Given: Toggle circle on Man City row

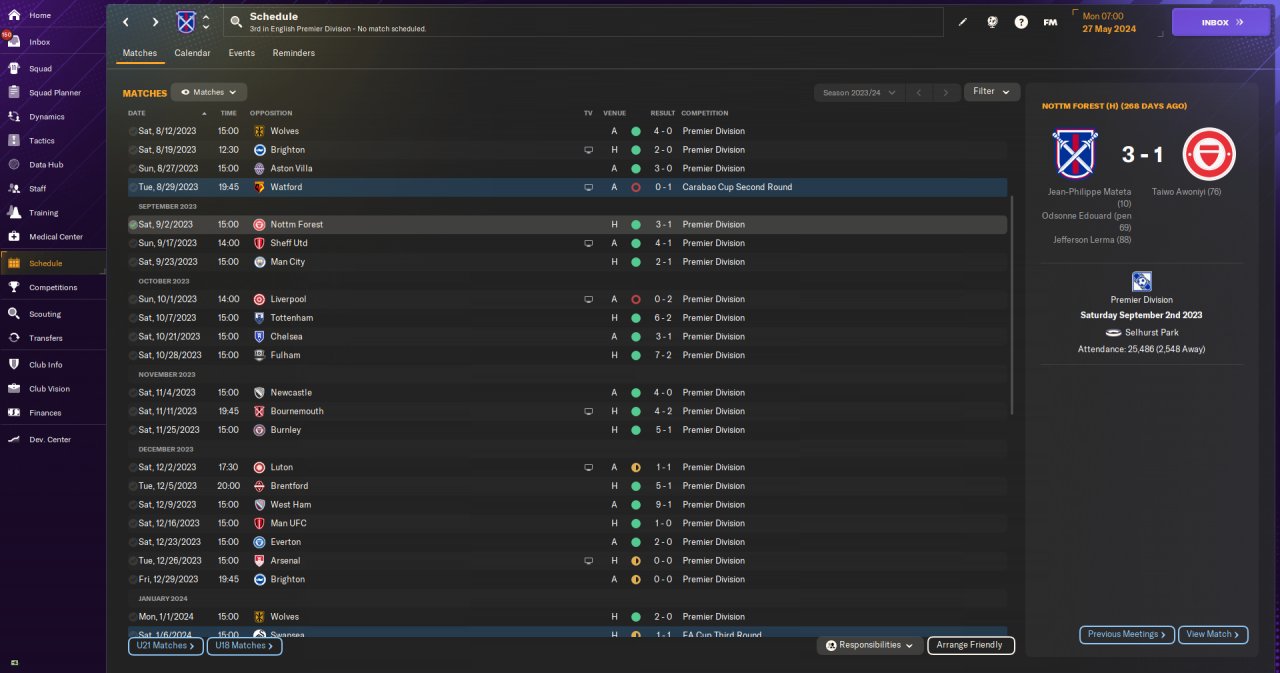Looking at the screenshot, I should point(133,262).
